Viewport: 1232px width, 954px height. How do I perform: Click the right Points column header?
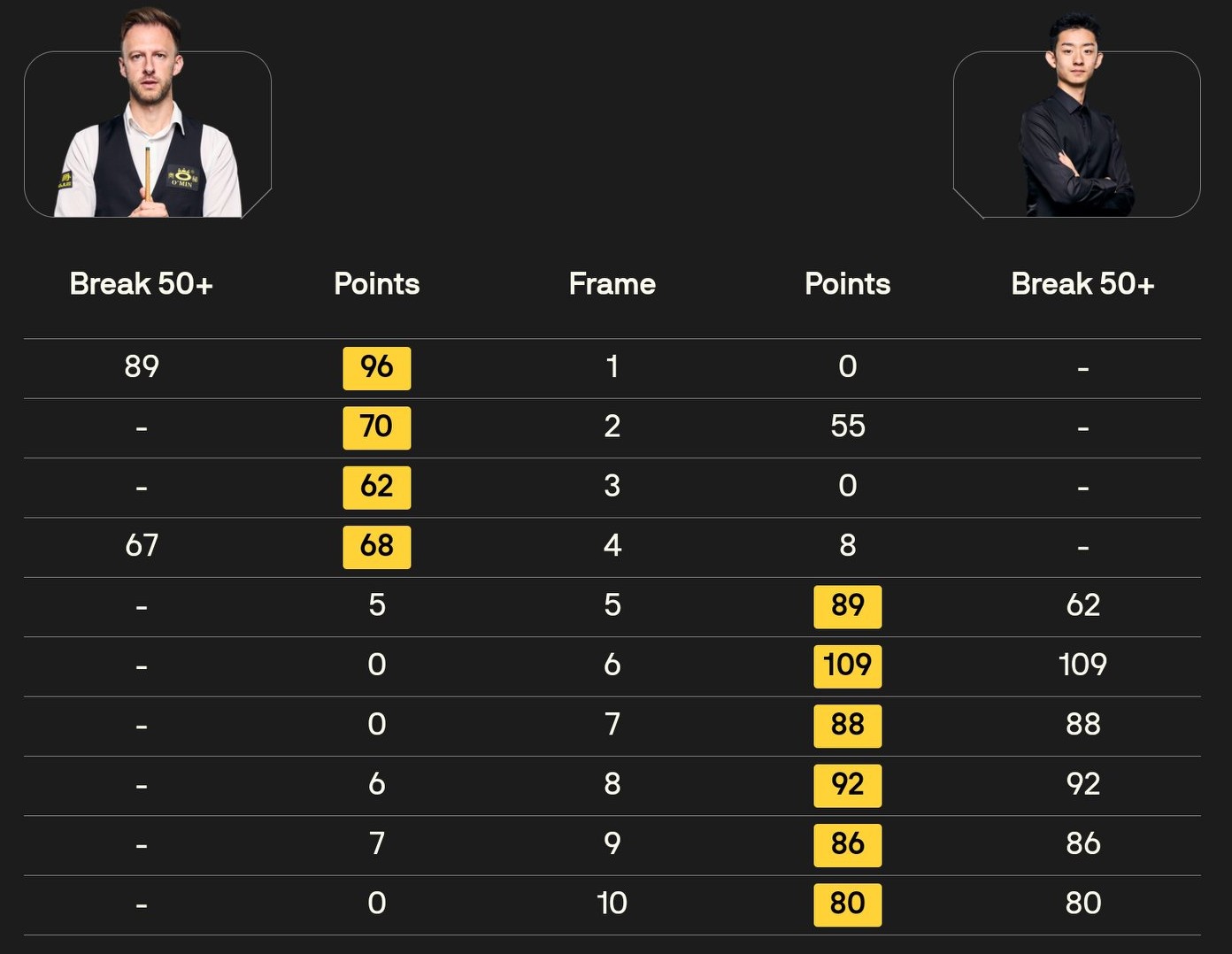pos(847,284)
